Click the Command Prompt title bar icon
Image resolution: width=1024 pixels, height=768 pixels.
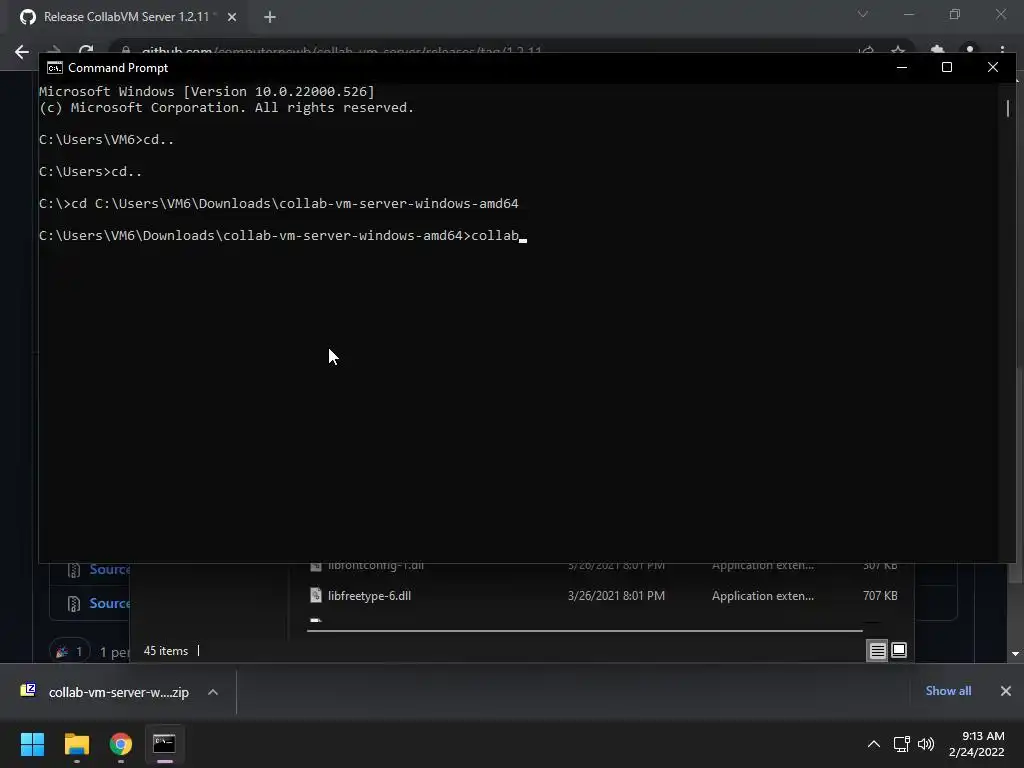(55, 68)
